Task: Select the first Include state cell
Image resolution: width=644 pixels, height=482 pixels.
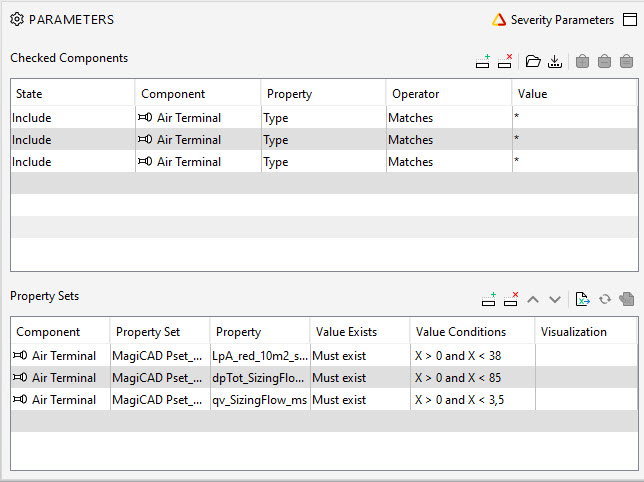Action: click(72, 118)
